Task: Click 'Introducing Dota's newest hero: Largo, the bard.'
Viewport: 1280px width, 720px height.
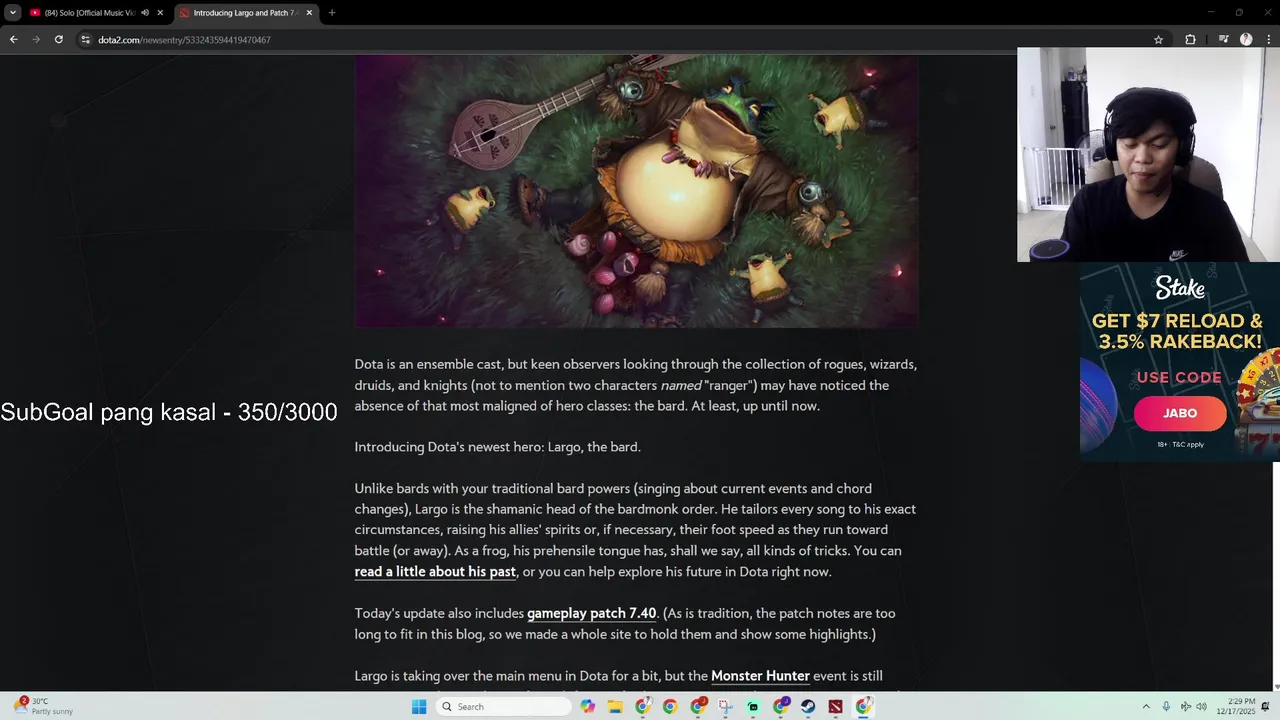Action: 497,447
